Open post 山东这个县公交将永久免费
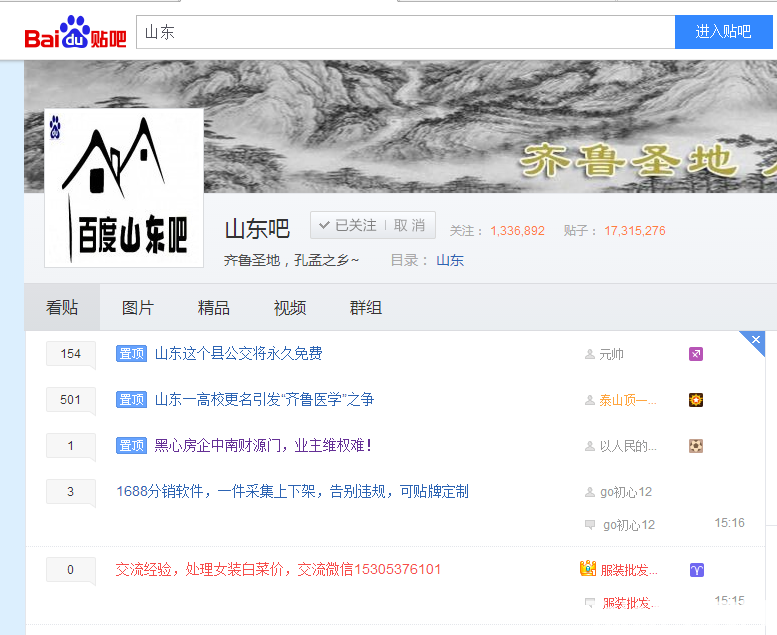 click(x=239, y=353)
